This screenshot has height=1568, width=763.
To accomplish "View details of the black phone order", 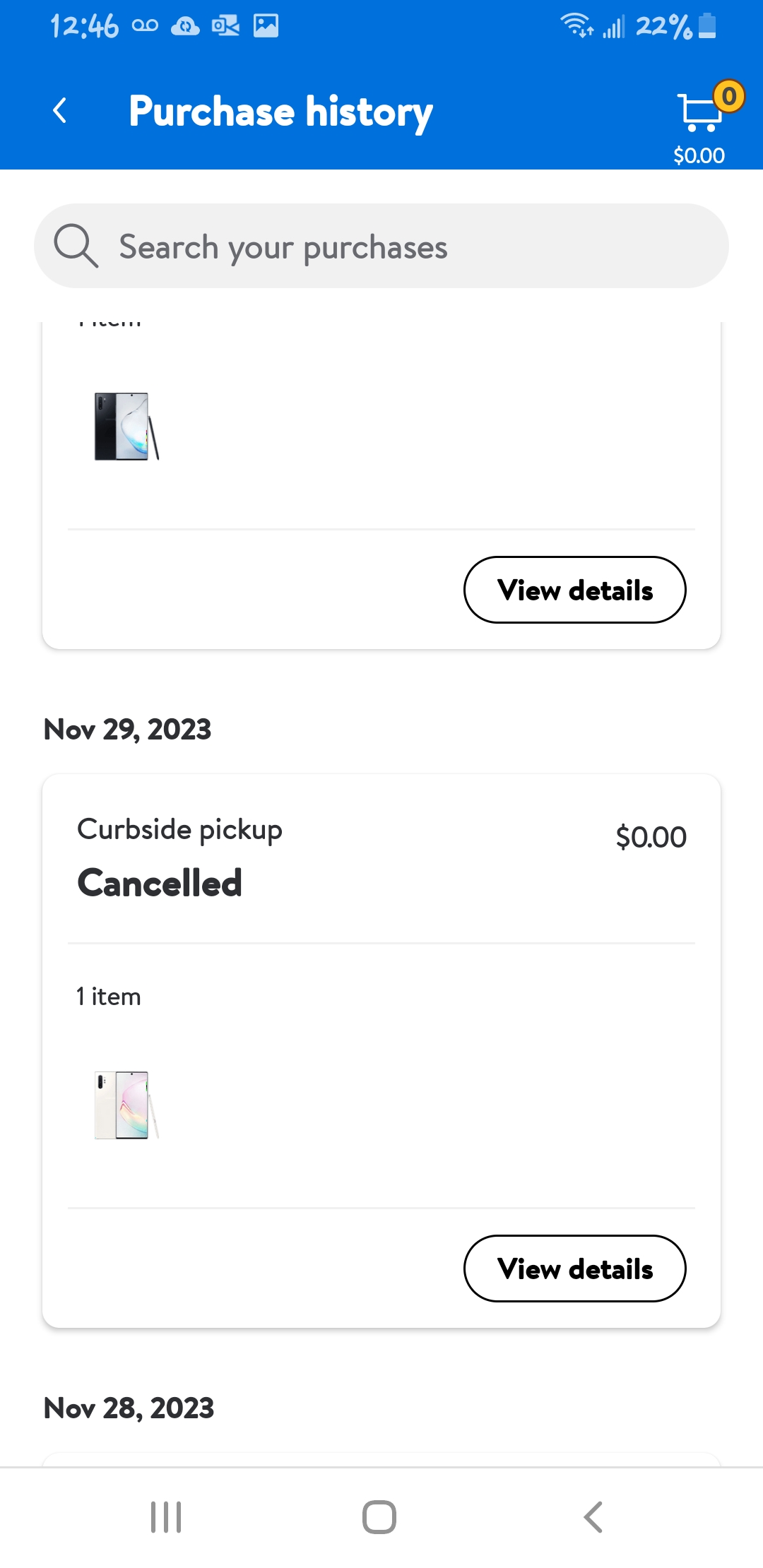I will tap(574, 590).
